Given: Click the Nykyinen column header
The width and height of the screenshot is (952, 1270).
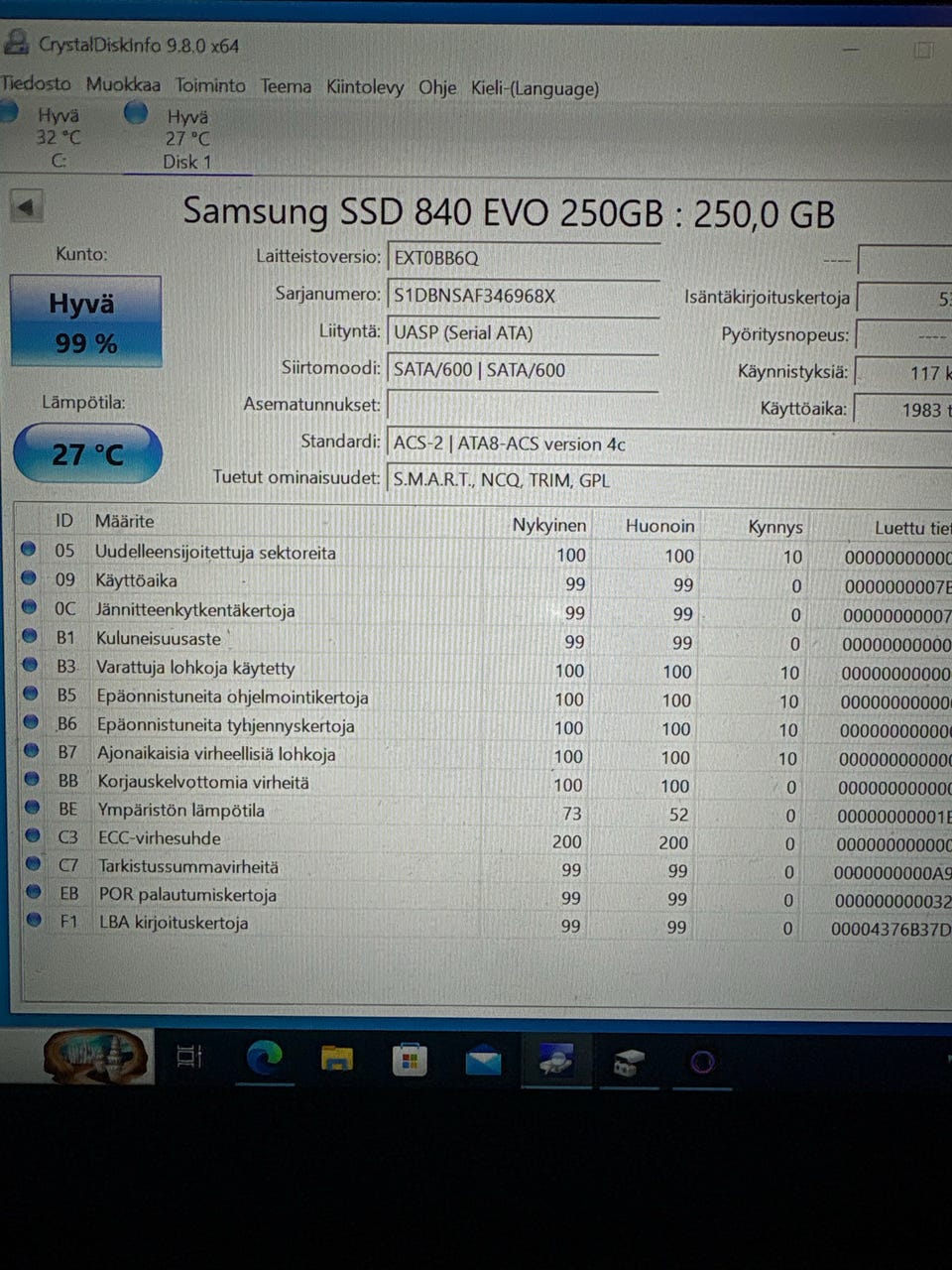Looking at the screenshot, I should pos(548,525).
